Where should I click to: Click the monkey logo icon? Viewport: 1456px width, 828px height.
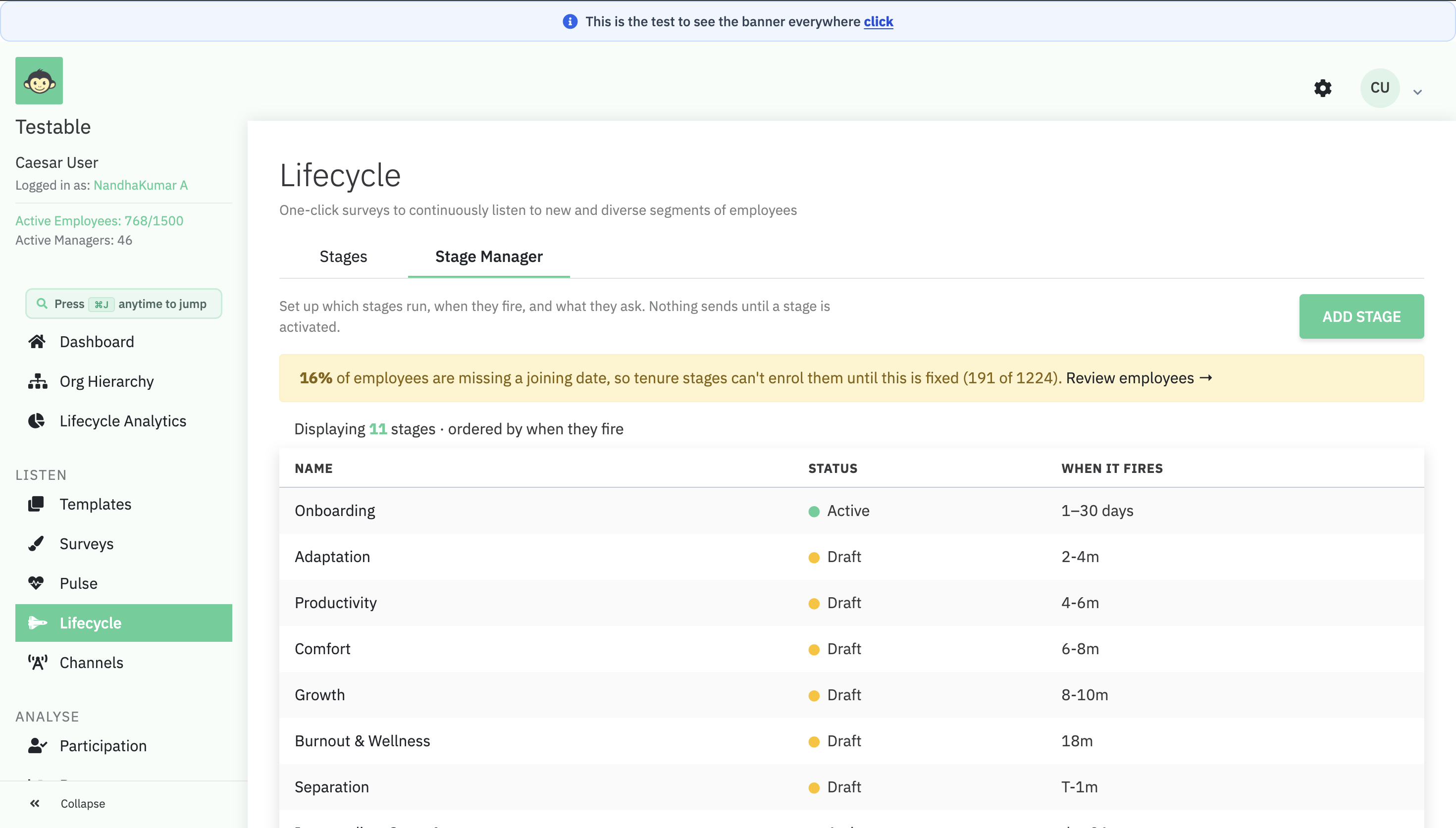click(x=39, y=81)
